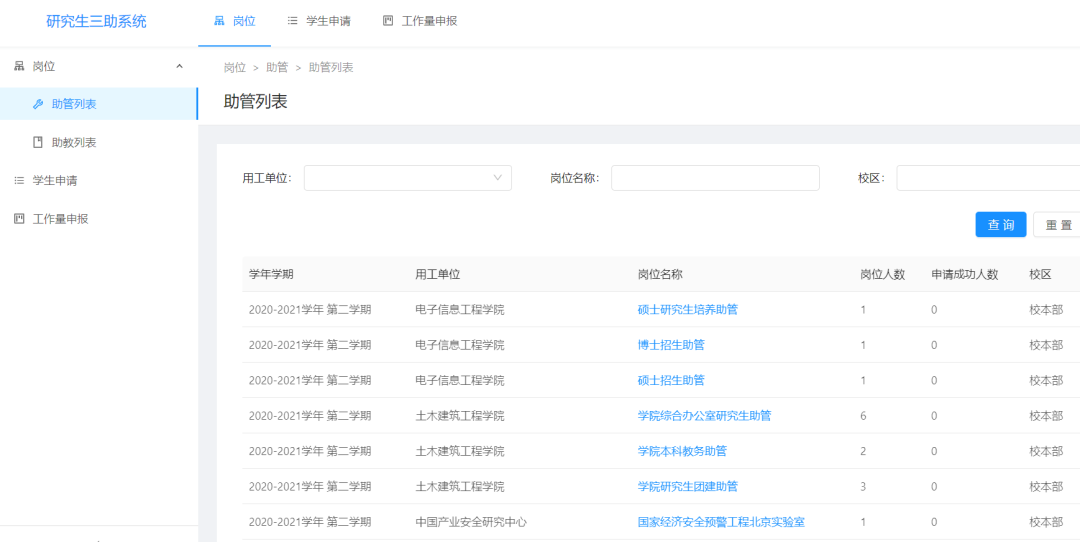Click the 用工单位 column header
1080x542 pixels.
(x=437, y=274)
